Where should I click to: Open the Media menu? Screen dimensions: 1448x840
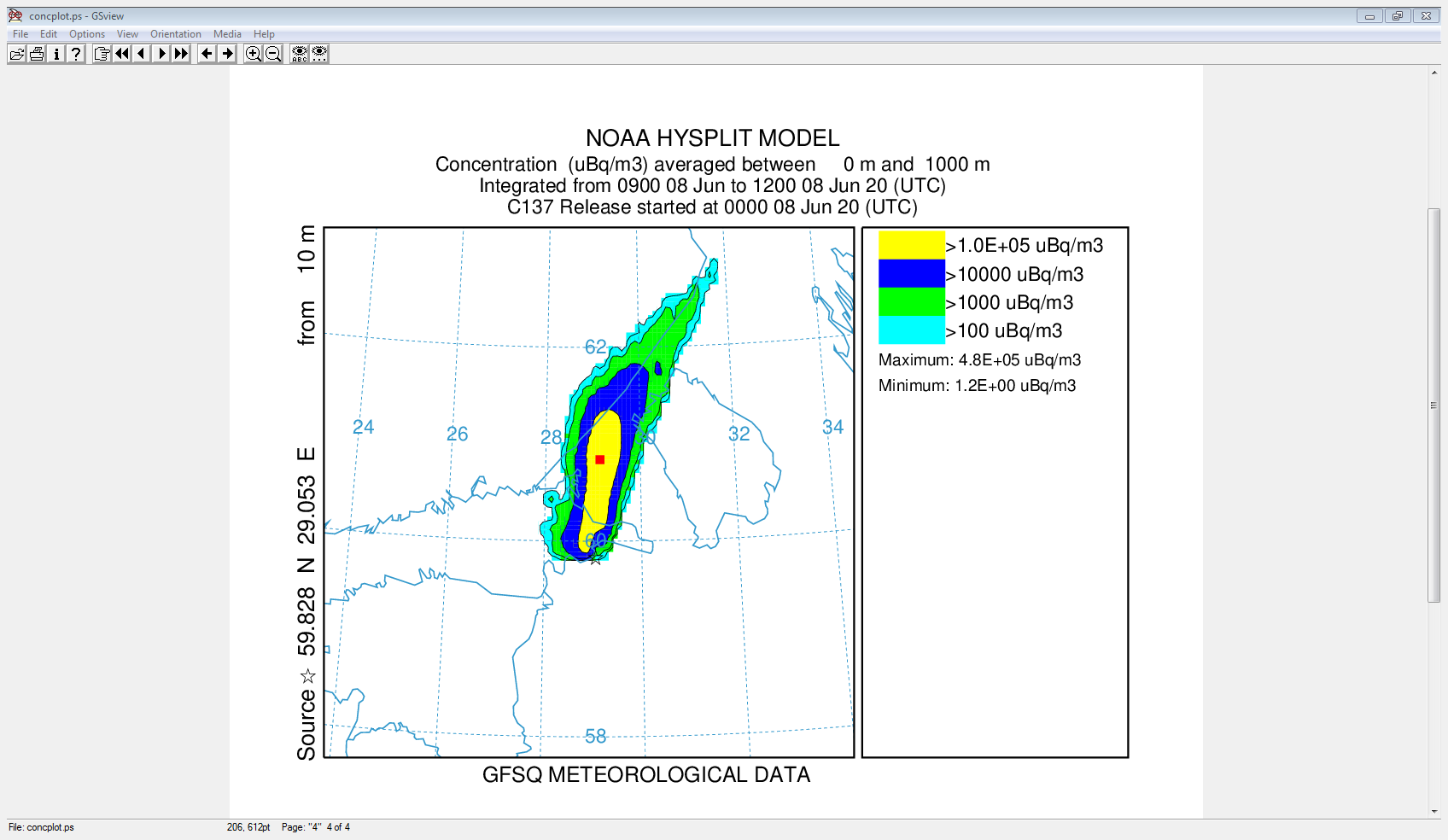(227, 34)
